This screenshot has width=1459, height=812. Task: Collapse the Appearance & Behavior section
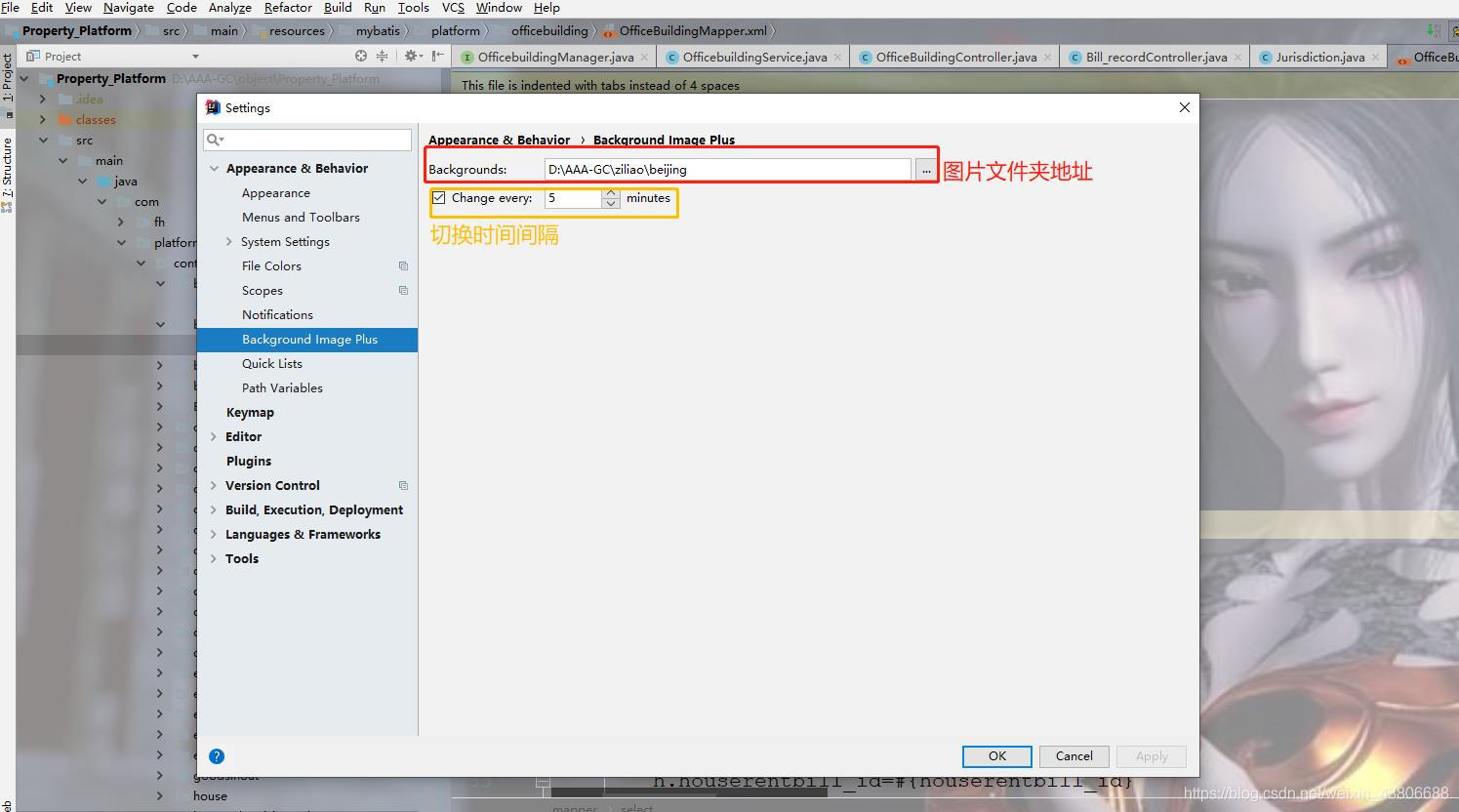pyautogui.click(x=214, y=169)
